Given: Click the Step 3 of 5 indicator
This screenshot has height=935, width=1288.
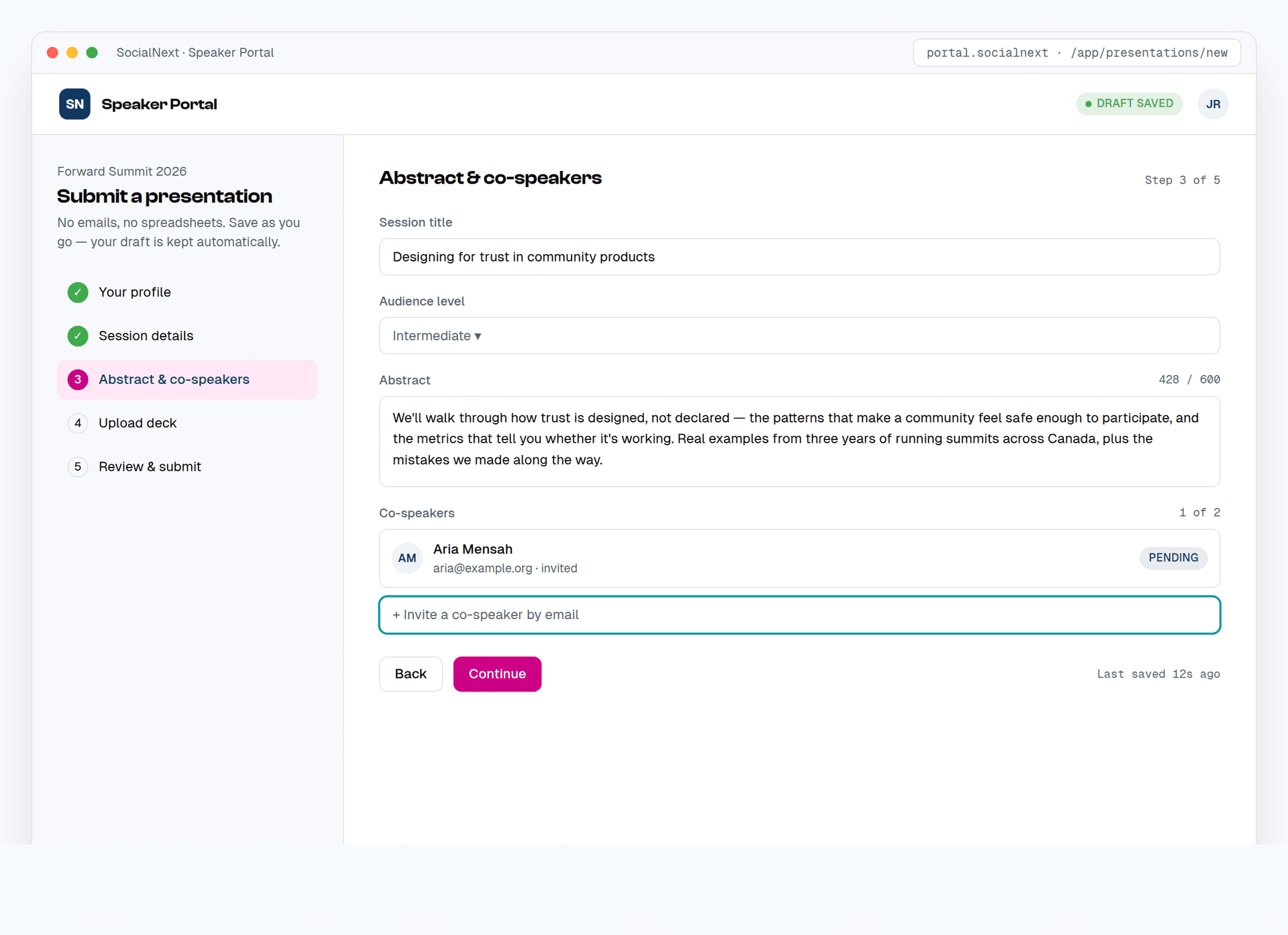Looking at the screenshot, I should coord(1182,180).
